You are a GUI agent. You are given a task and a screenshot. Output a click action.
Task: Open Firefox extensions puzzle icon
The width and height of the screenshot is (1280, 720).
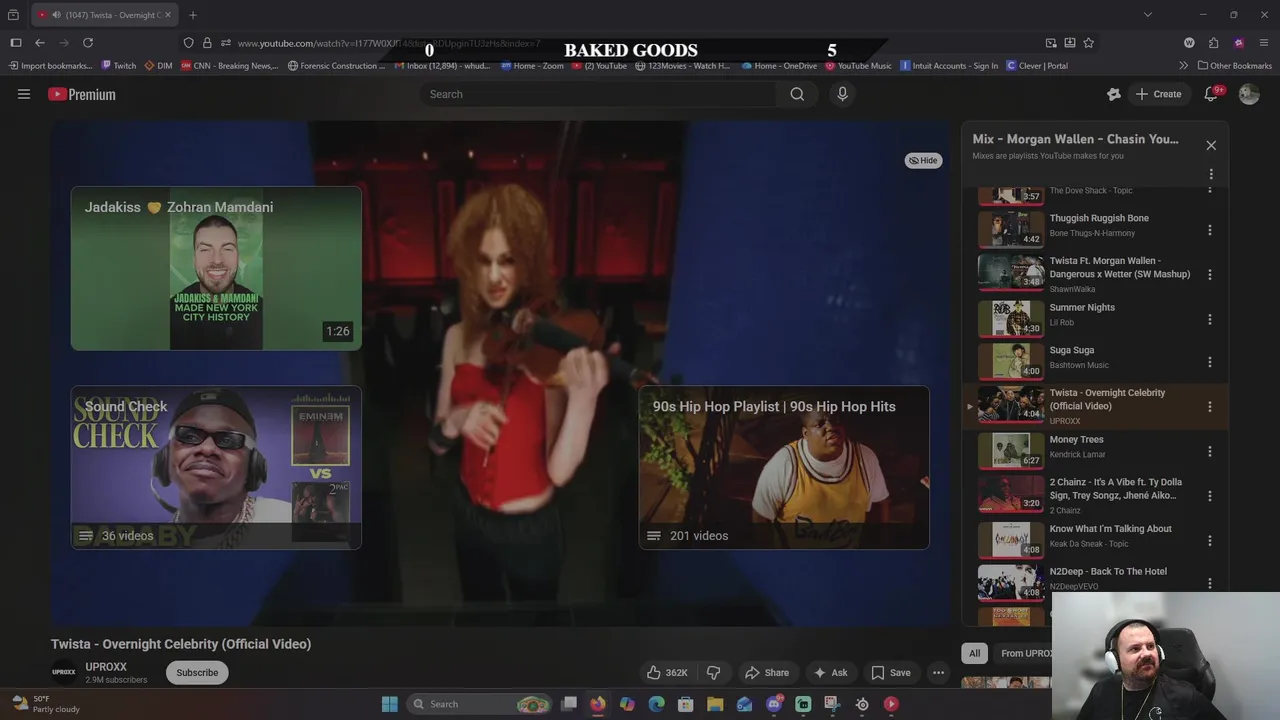tap(1213, 43)
